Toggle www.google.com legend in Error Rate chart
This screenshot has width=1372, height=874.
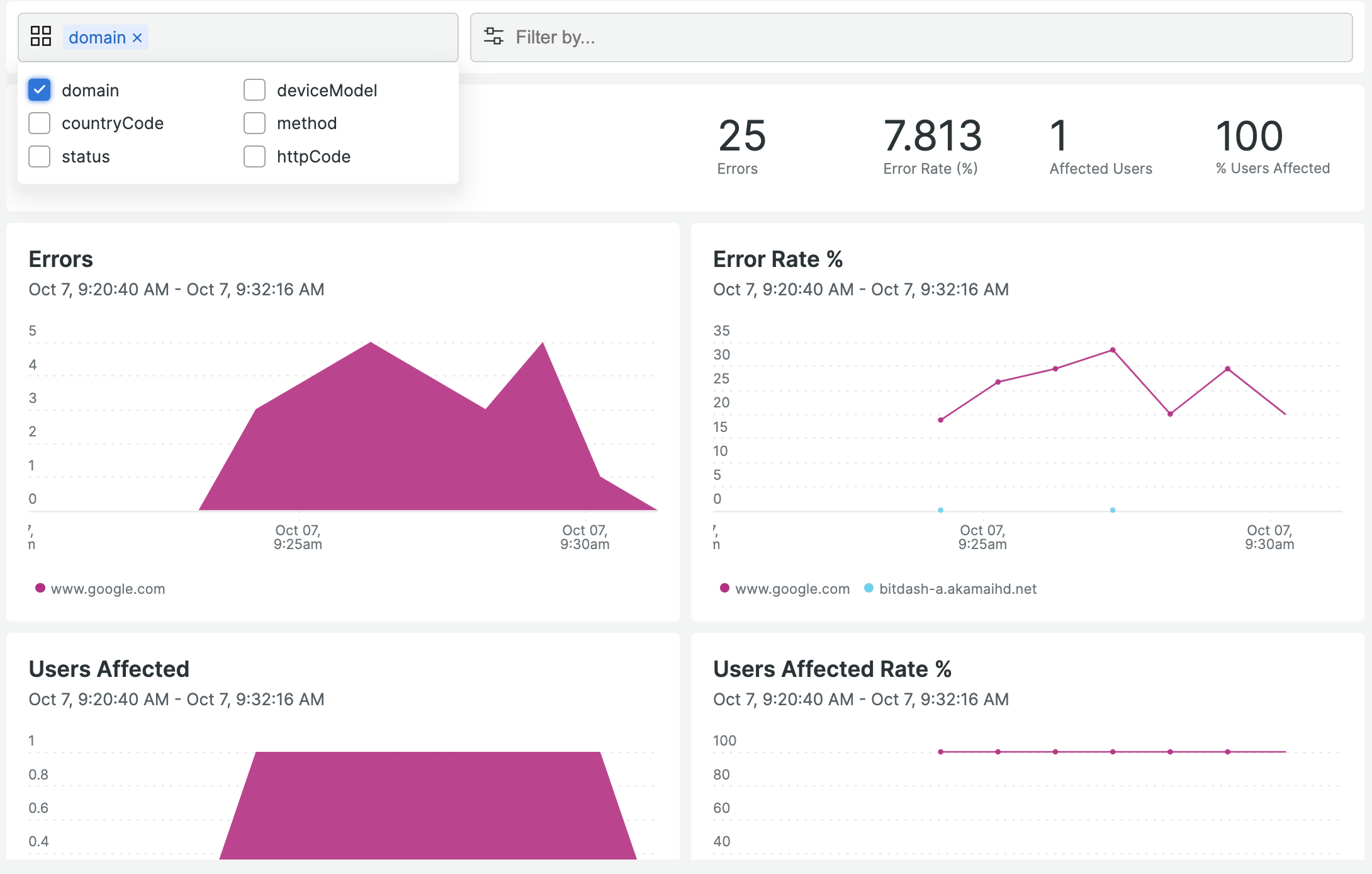click(x=785, y=589)
